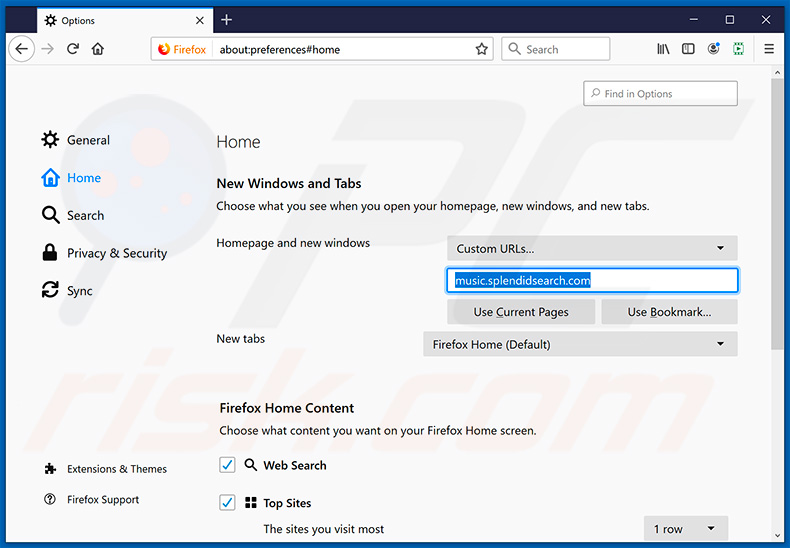Click the Top Sites grid icon
The height and width of the screenshot is (548, 790).
251,503
